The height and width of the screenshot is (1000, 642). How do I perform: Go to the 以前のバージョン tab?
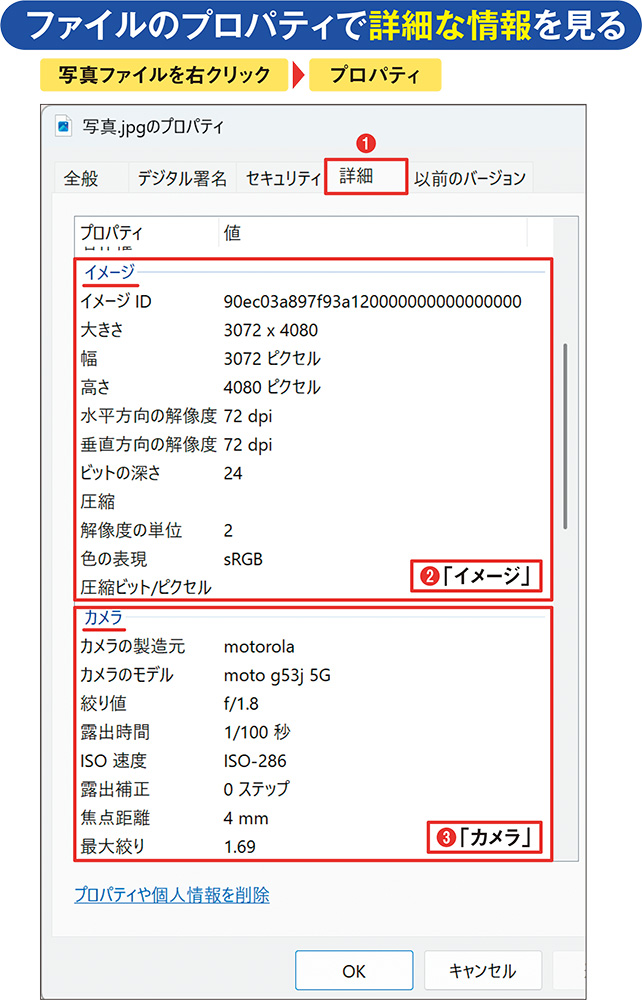tap(470, 178)
